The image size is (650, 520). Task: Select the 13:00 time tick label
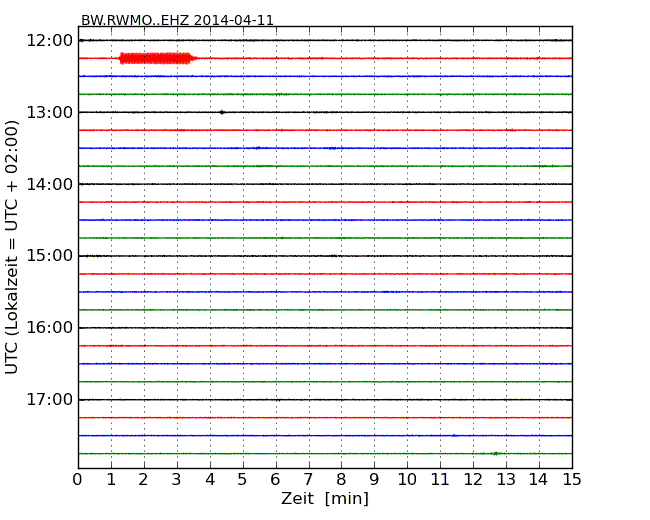(49, 112)
